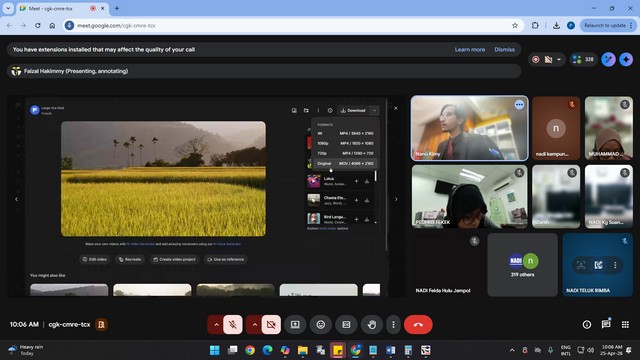This screenshot has height=360, width=640.
Task: Bookmark this page with the star icon
Action: tap(515, 25)
